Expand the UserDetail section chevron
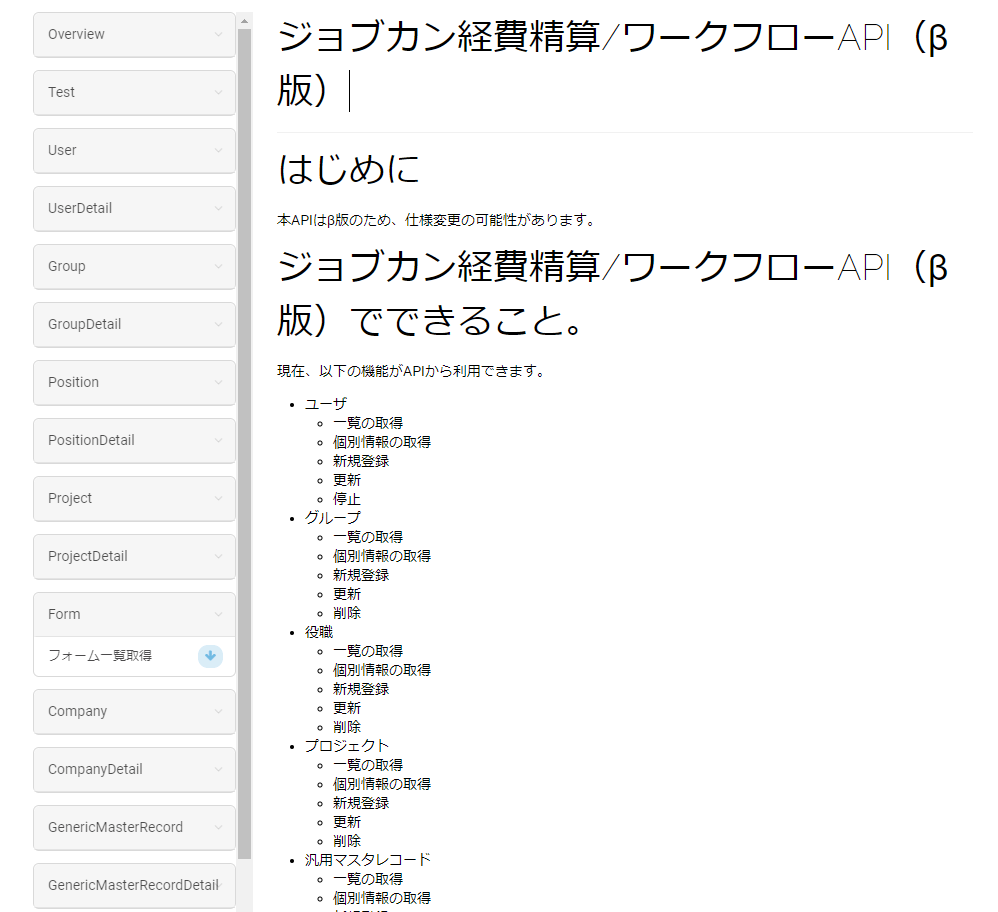 (218, 208)
